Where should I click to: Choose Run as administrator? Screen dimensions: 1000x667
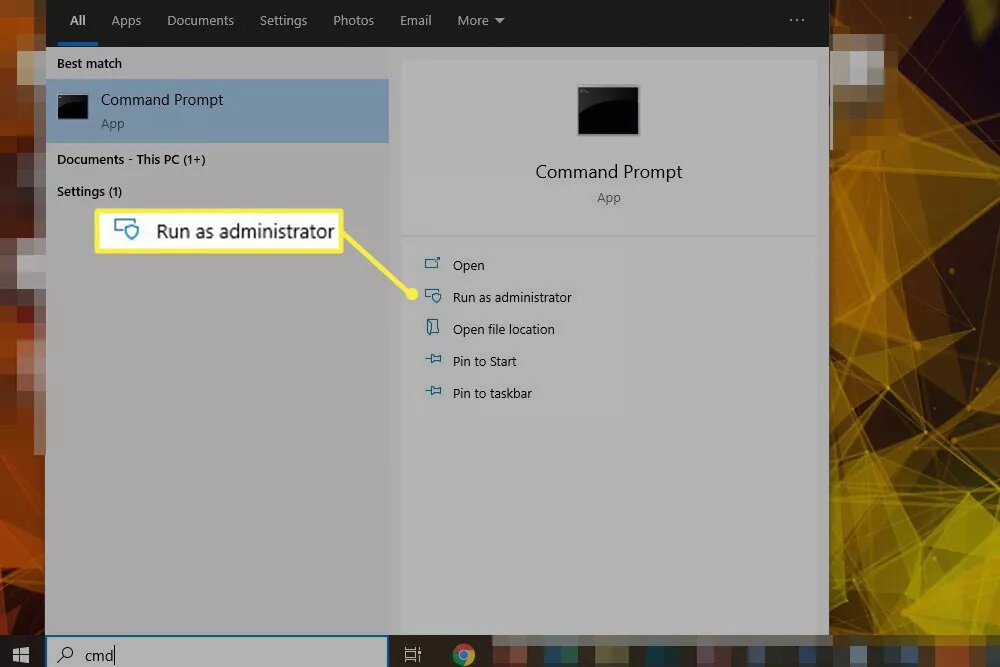point(511,297)
